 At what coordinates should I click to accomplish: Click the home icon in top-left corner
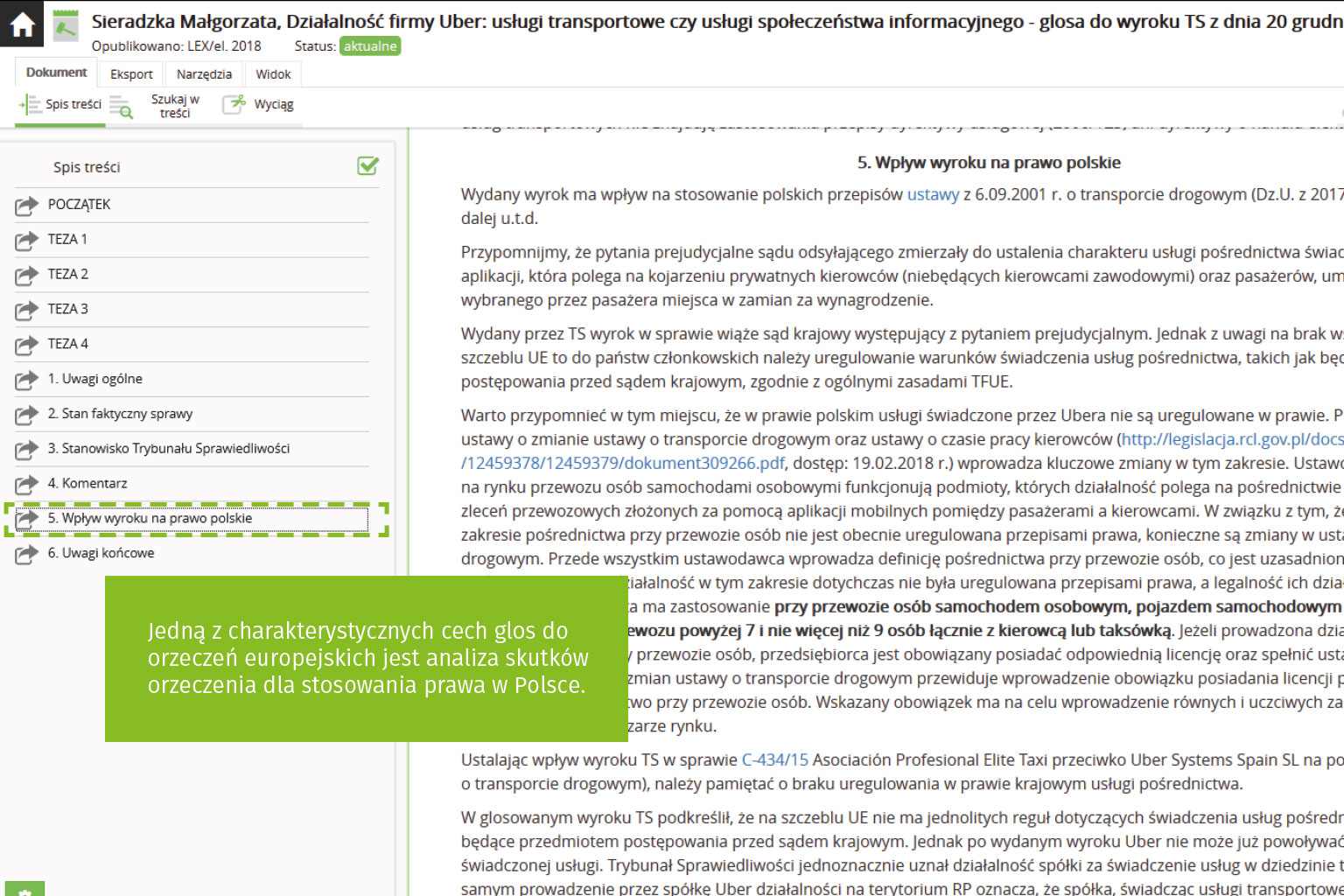click(x=22, y=24)
